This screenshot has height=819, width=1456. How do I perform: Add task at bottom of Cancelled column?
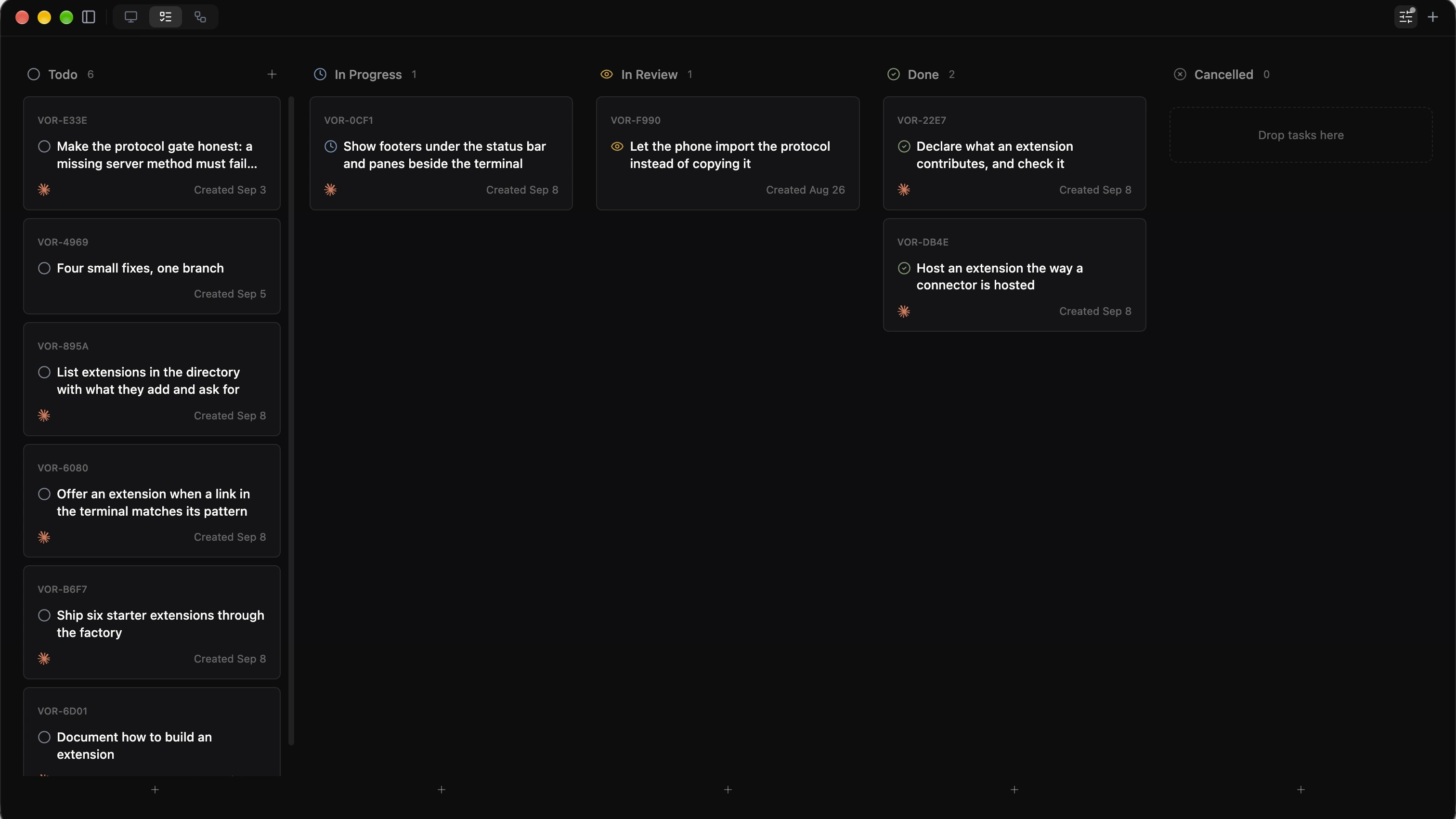pyautogui.click(x=1300, y=789)
